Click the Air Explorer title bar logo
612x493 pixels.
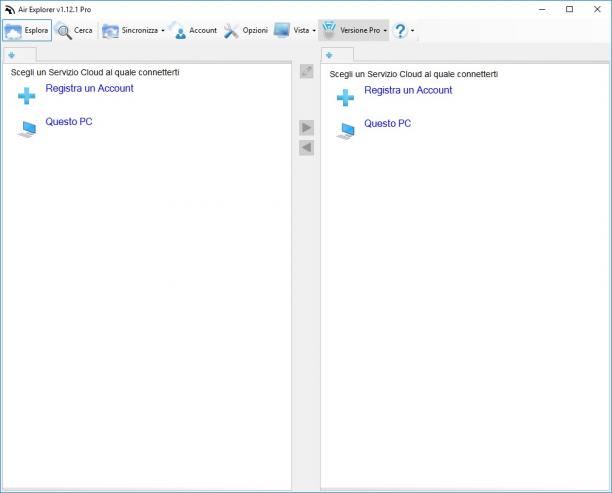pyautogui.click(x=9, y=9)
